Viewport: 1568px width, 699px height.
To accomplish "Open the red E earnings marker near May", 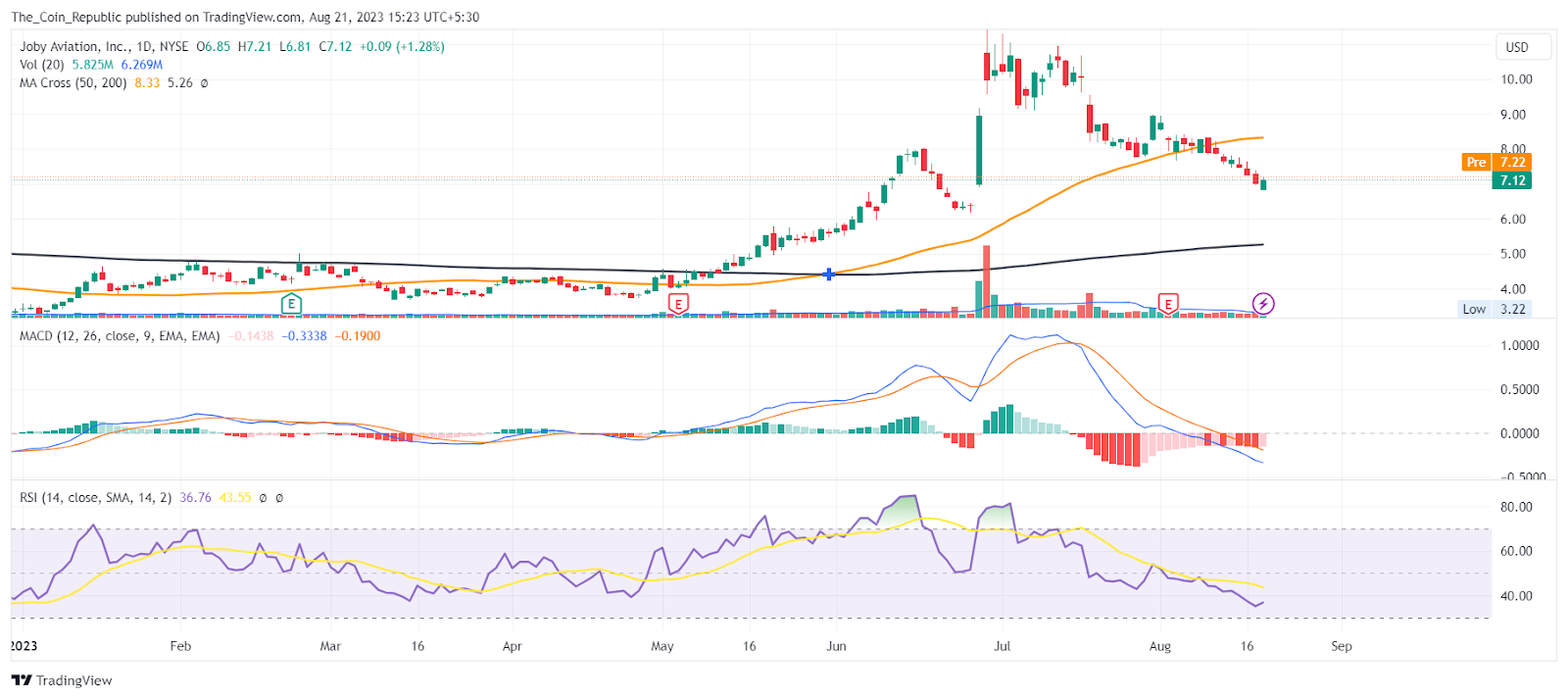I will point(677,304).
